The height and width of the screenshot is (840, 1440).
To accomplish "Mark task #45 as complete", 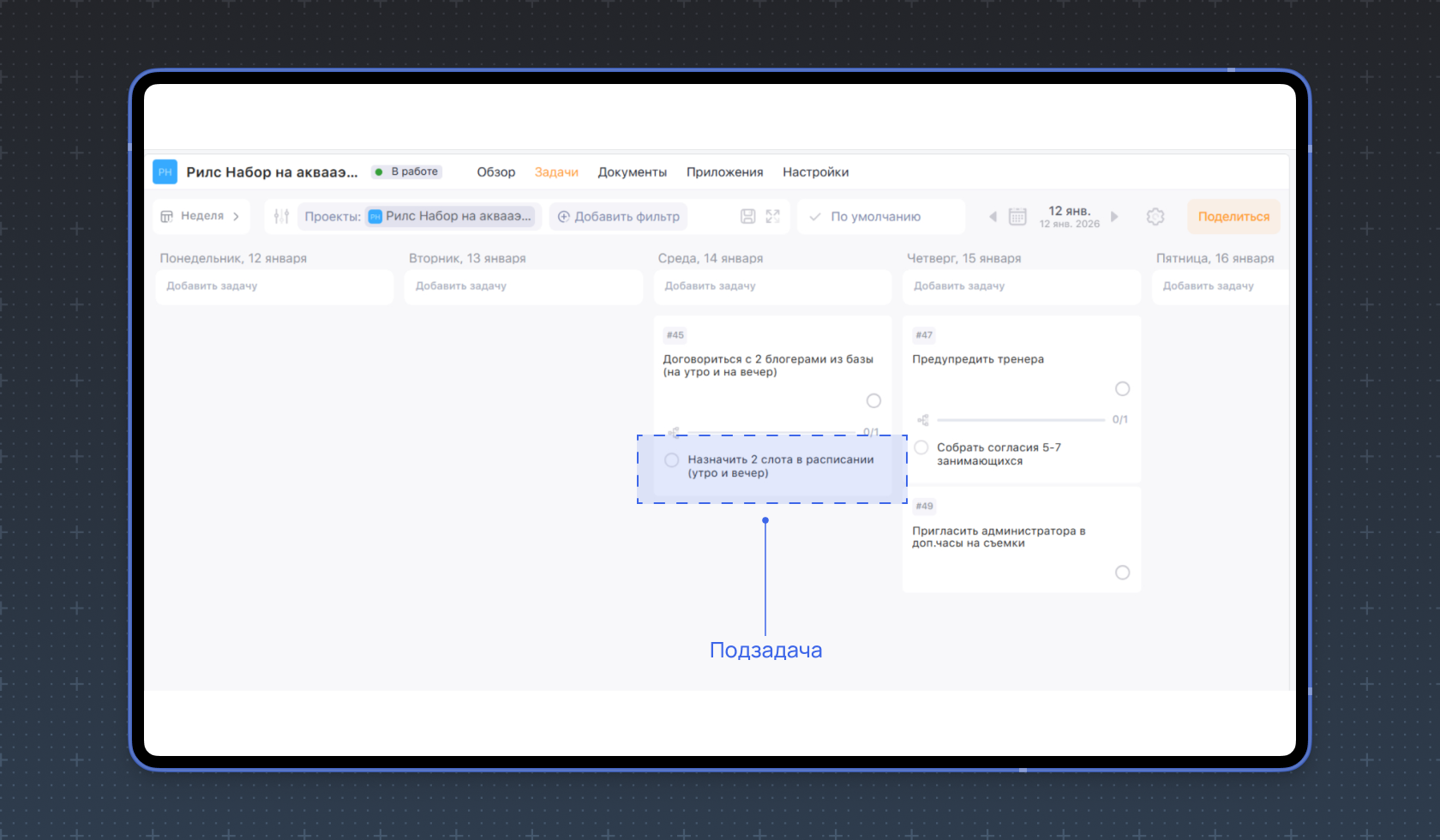I will click(873, 401).
